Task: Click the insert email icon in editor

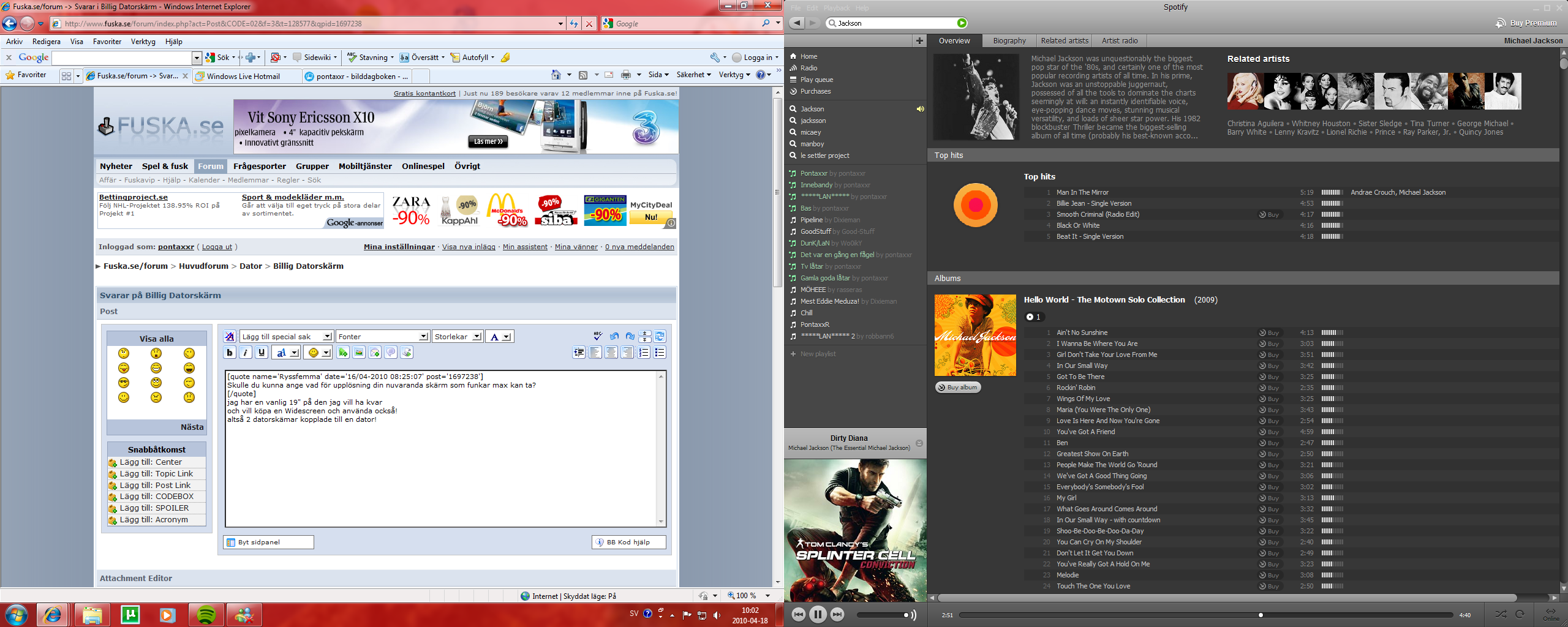Action: [x=375, y=352]
